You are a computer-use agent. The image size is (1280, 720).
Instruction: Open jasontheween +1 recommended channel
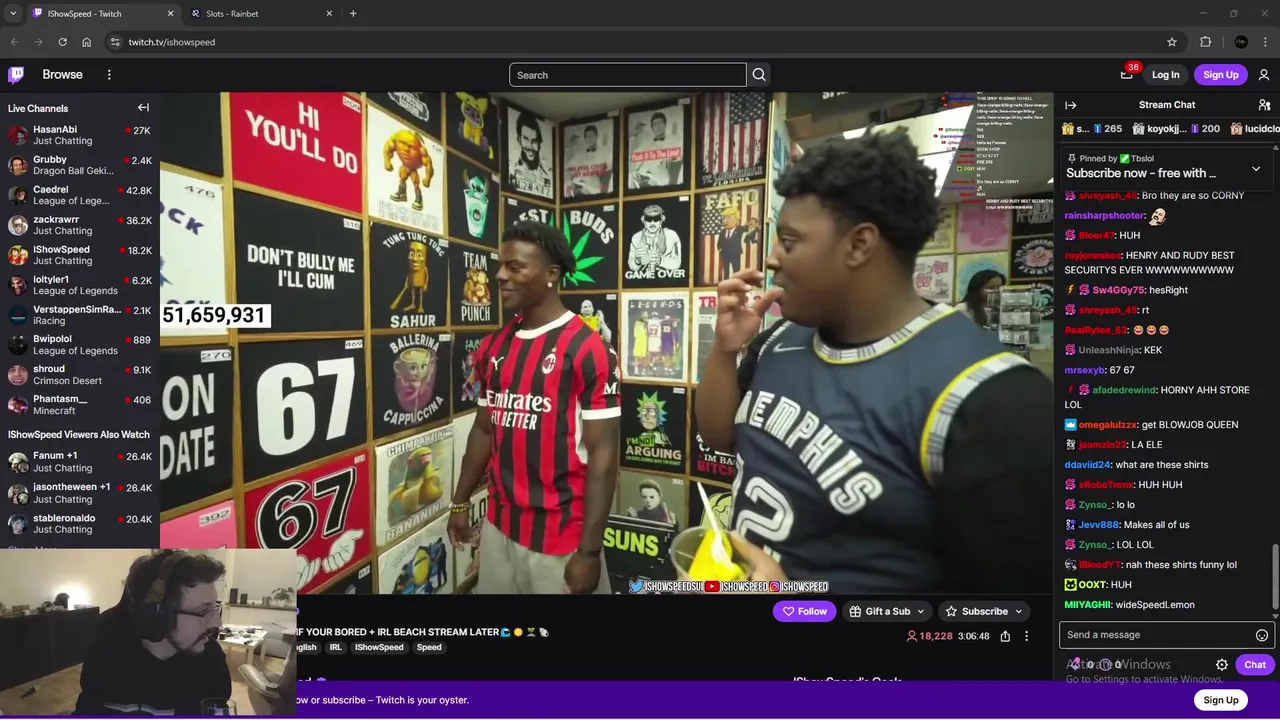(80, 493)
